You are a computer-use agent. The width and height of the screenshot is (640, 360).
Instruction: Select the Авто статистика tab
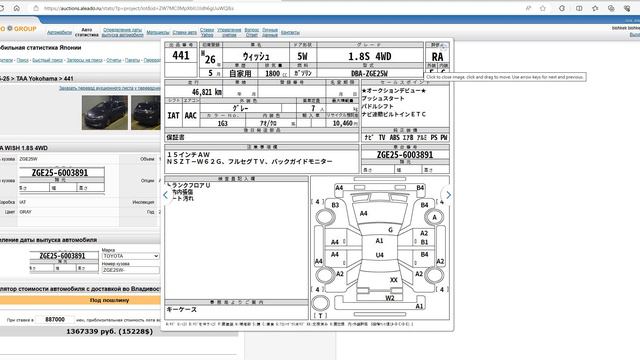(87, 32)
